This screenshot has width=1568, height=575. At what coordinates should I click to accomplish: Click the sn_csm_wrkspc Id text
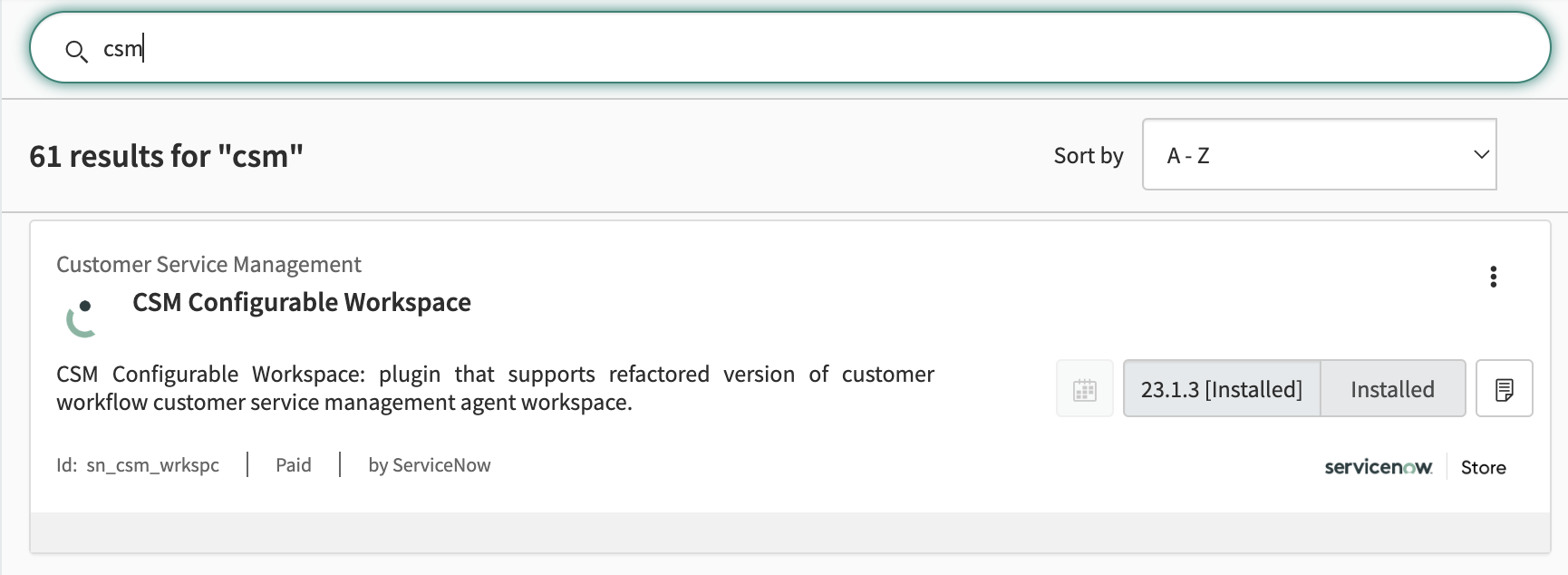pyautogui.click(x=152, y=465)
